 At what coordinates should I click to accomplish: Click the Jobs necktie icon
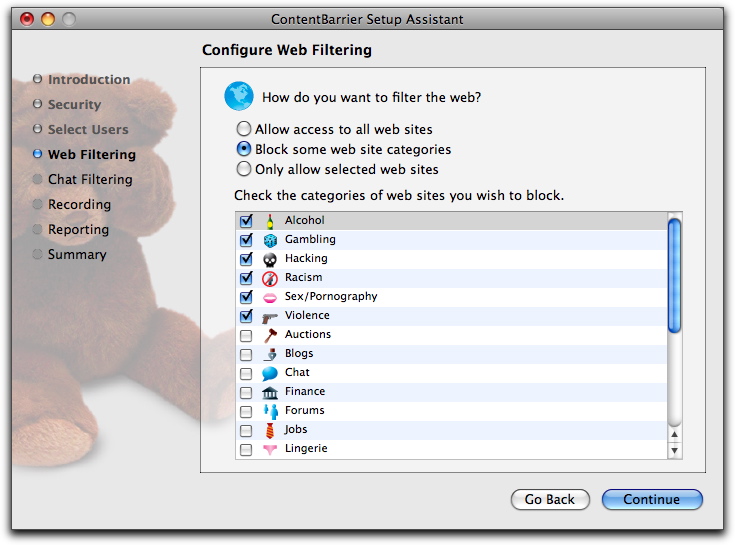[x=270, y=430]
